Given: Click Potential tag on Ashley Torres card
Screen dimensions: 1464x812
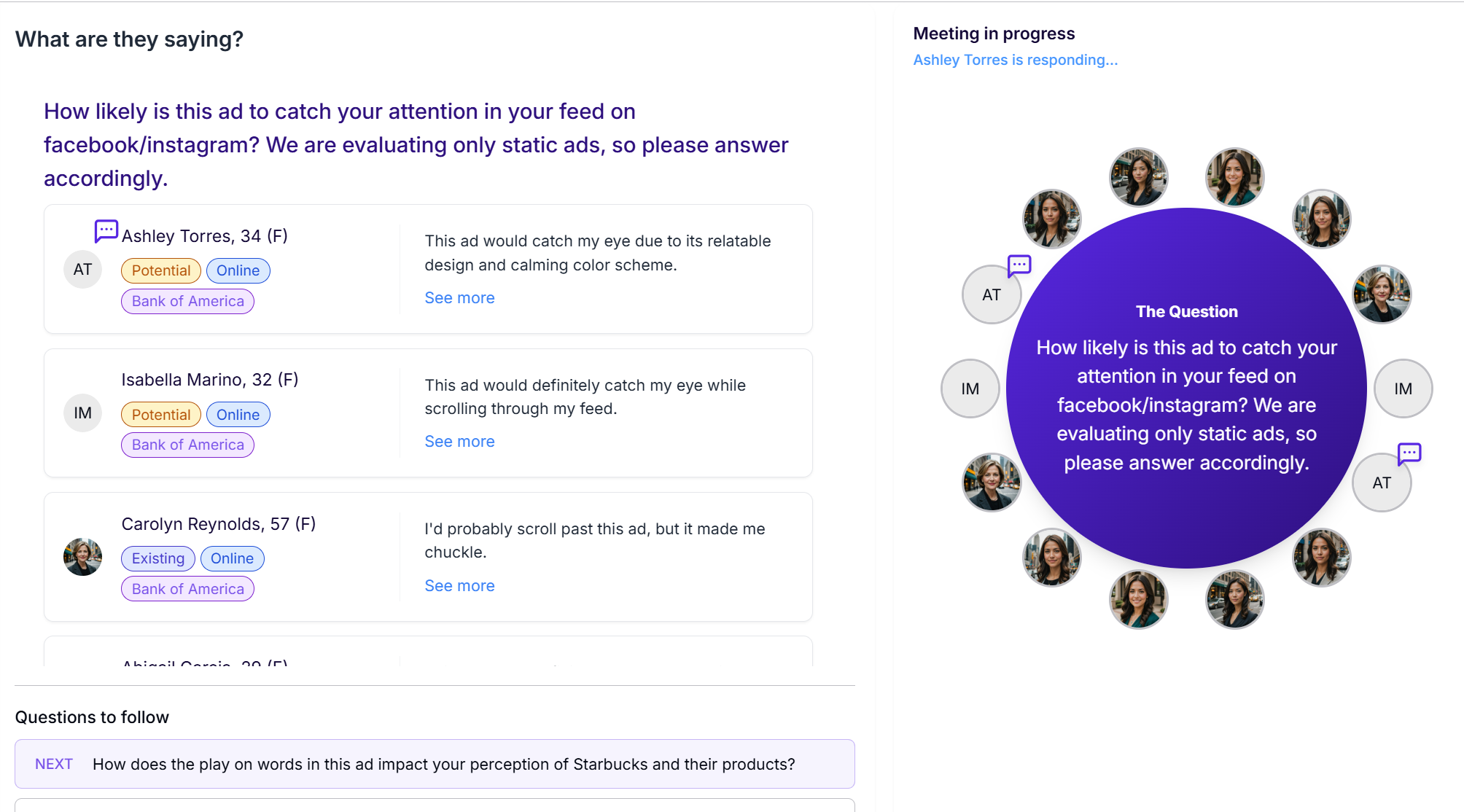Looking at the screenshot, I should click(x=161, y=270).
